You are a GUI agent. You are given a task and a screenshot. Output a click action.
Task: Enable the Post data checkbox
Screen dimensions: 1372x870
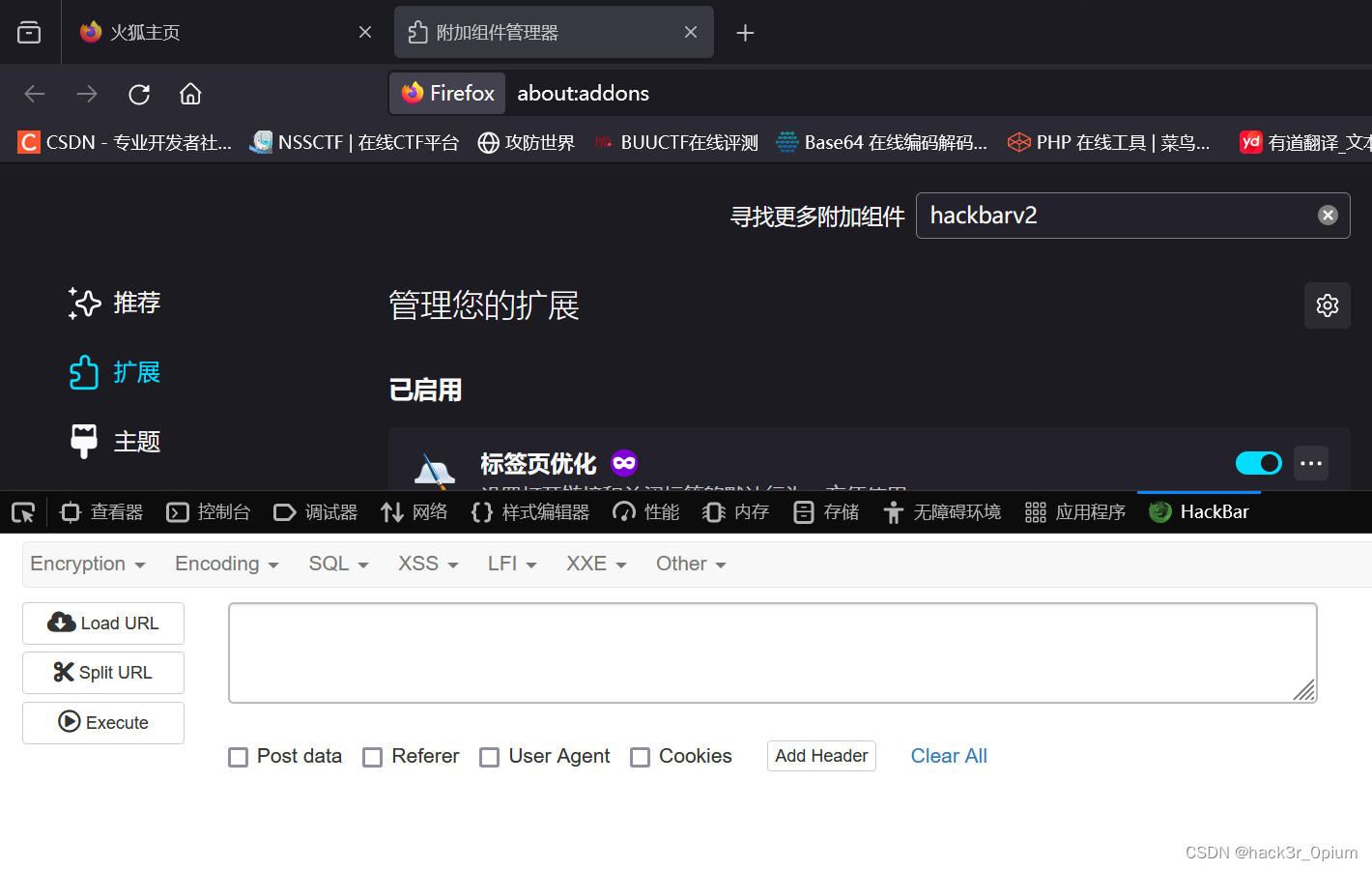point(238,757)
